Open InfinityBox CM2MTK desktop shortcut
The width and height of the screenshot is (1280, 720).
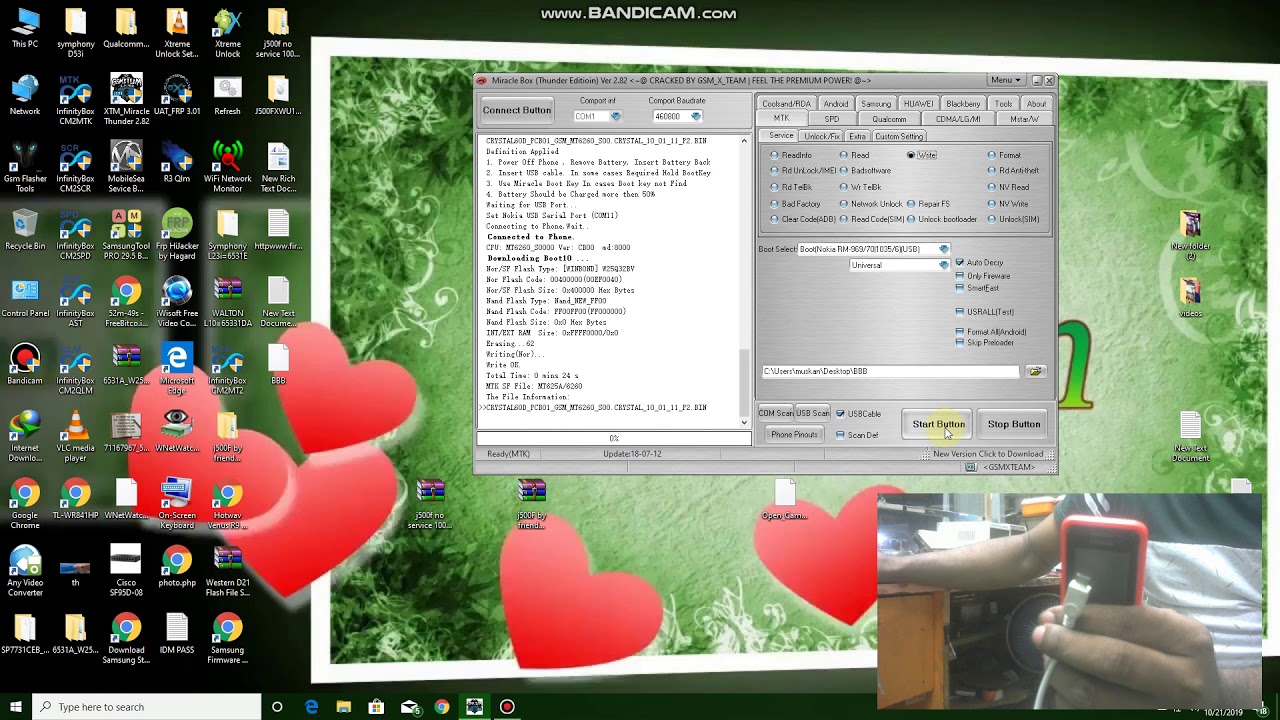coord(75,98)
